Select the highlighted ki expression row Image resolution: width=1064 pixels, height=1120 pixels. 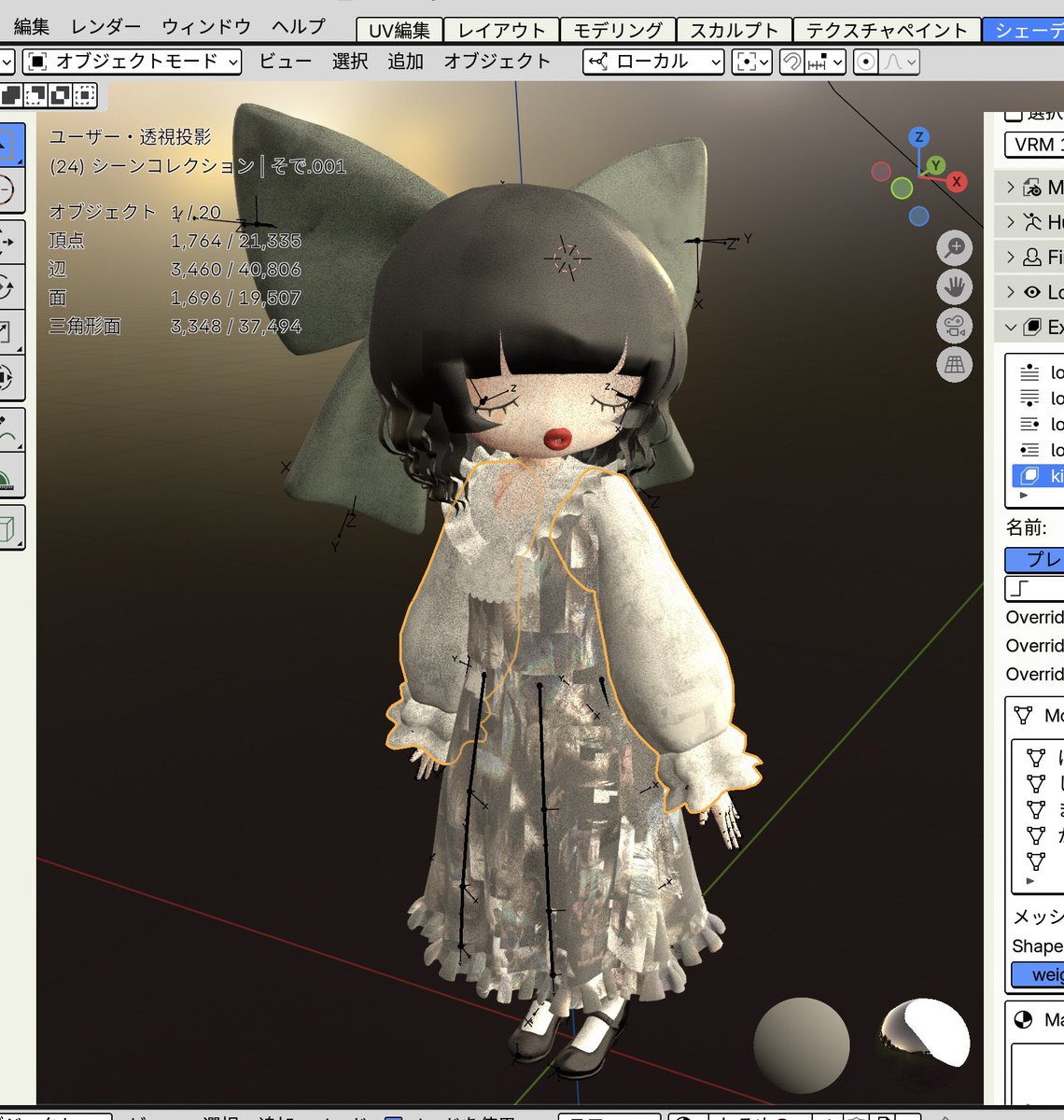(x=1038, y=476)
